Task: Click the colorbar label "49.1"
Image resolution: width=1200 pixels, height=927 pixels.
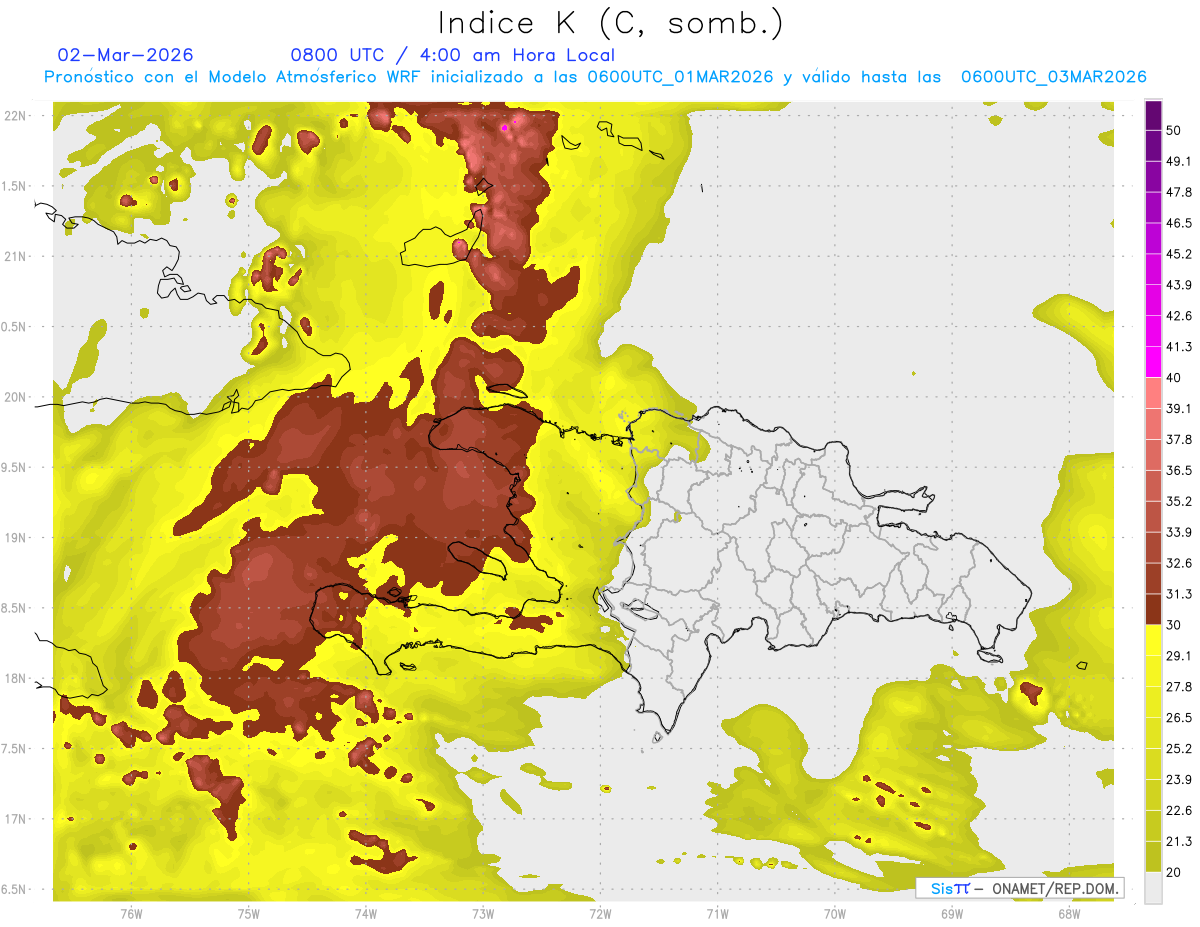Action: pos(1179,162)
